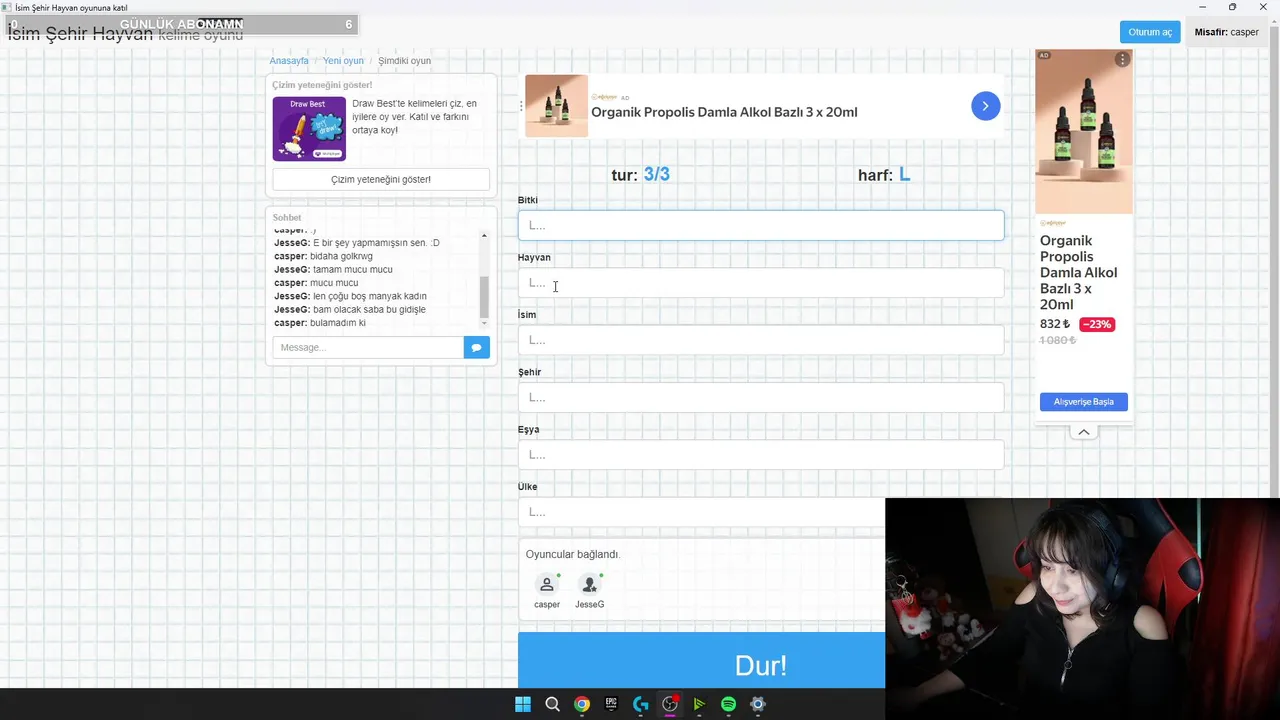Click the Misafir: casper user label
Screen dimensions: 1280x720
tap(1226, 32)
